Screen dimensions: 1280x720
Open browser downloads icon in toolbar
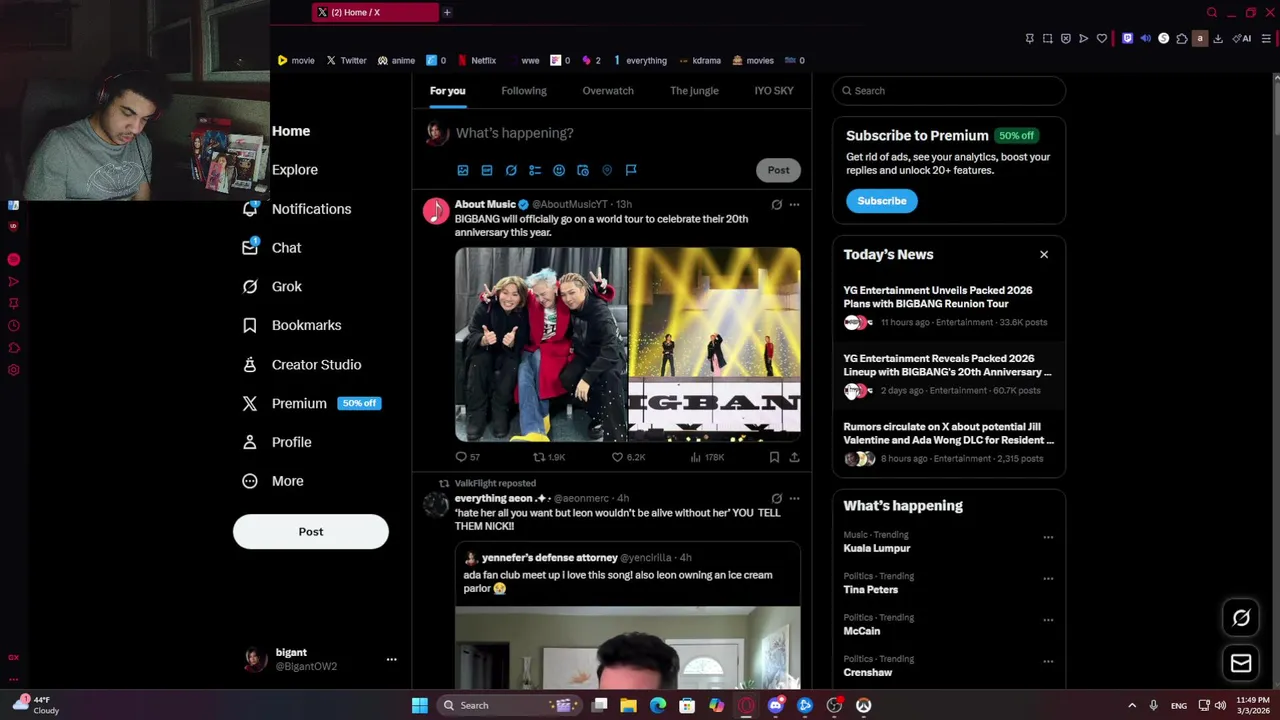click(1217, 39)
